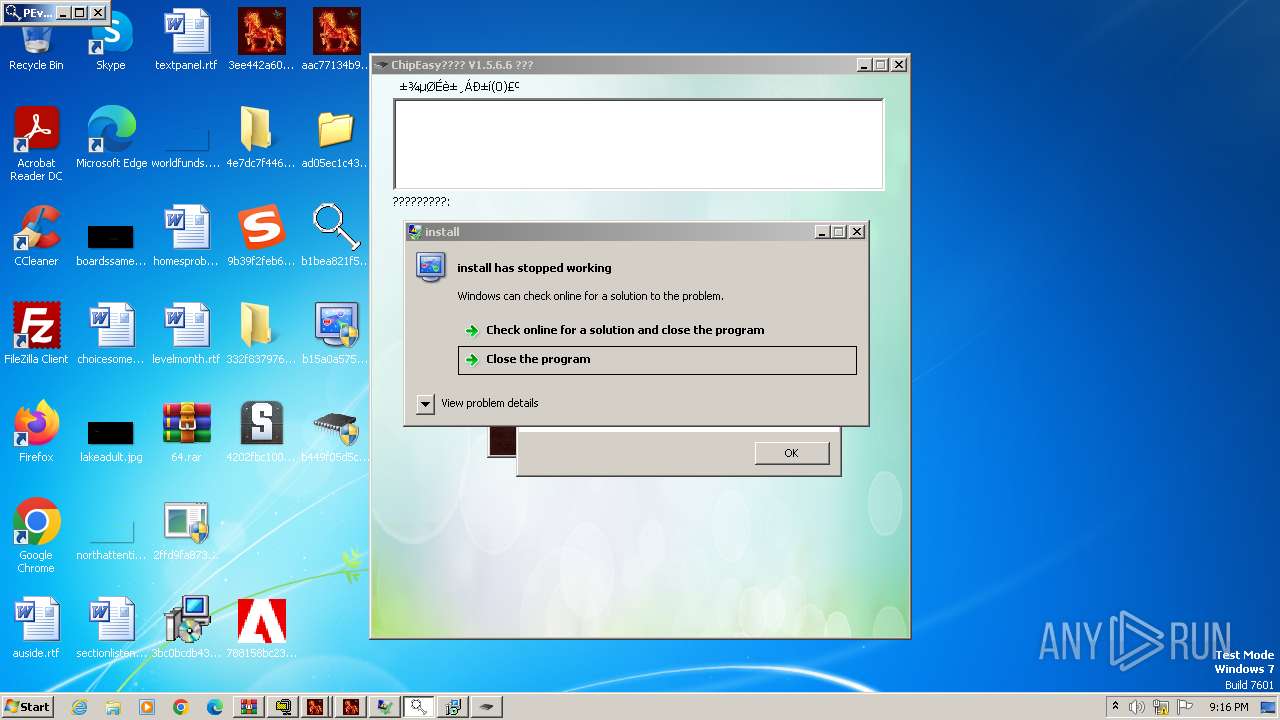Select 2ffd9fa873 picture shield icon
Viewport: 1280px width, 720px height.
click(186, 530)
